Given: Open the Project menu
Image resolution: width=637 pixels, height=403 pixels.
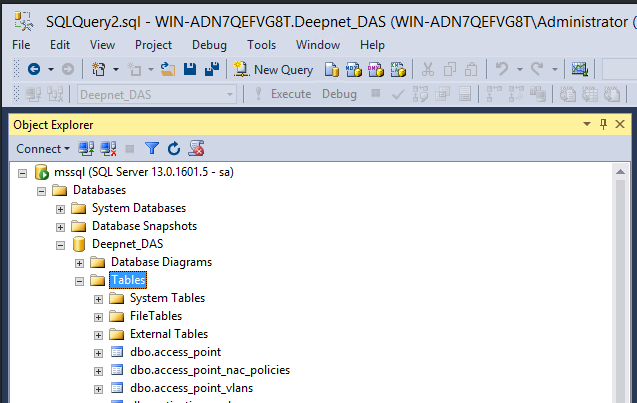Looking at the screenshot, I should (x=153, y=45).
